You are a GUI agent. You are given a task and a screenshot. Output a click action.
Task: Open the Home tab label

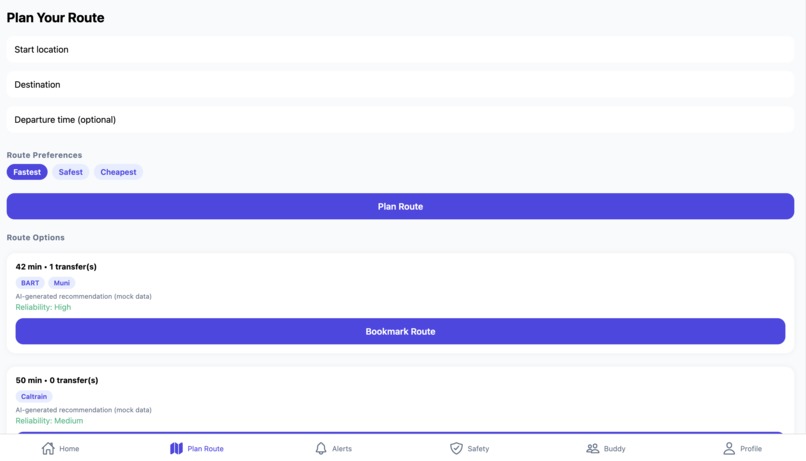point(69,449)
